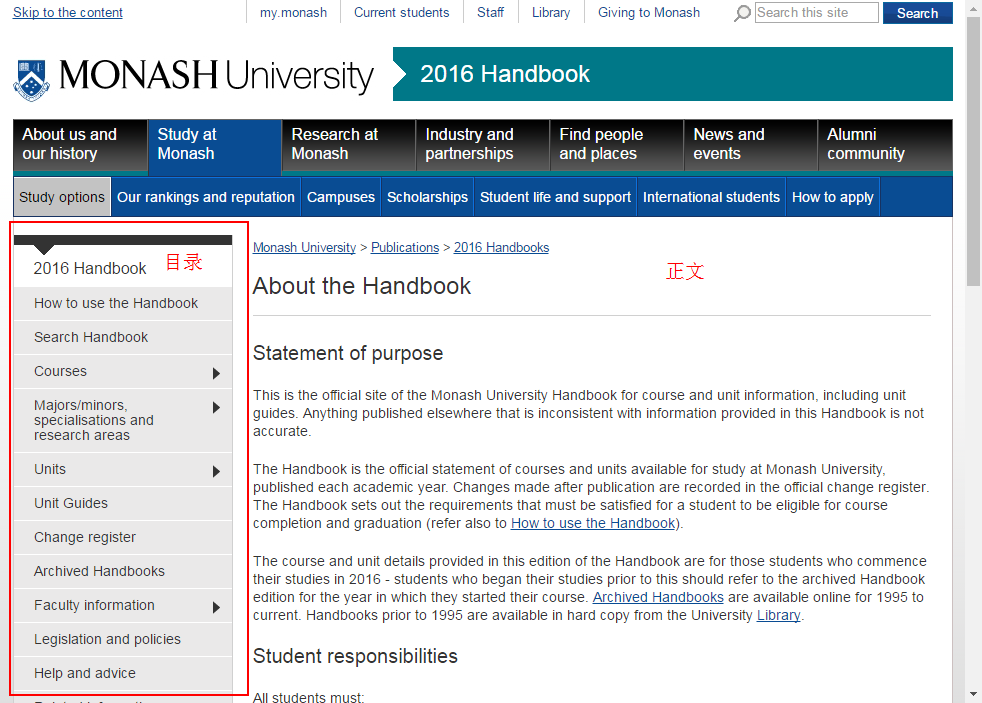
Task: Click the blue Search button
Action: 917,13
